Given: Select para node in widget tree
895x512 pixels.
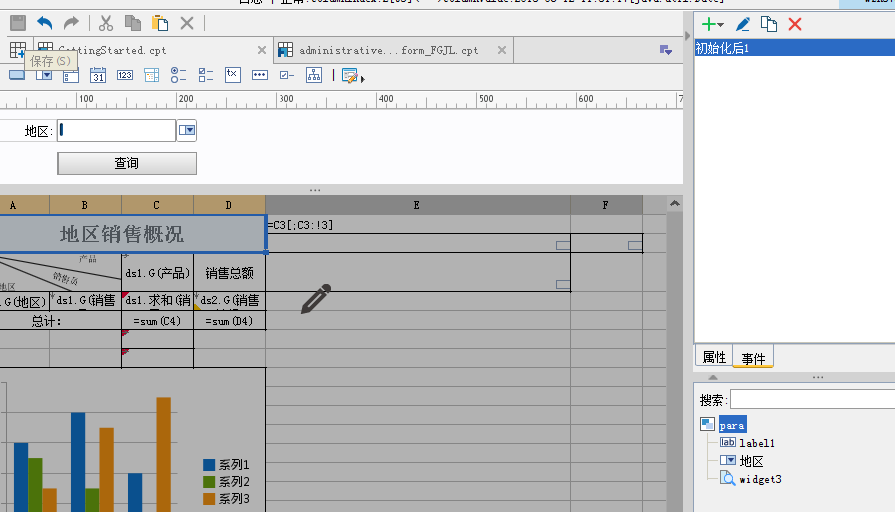Looking at the screenshot, I should (x=732, y=425).
